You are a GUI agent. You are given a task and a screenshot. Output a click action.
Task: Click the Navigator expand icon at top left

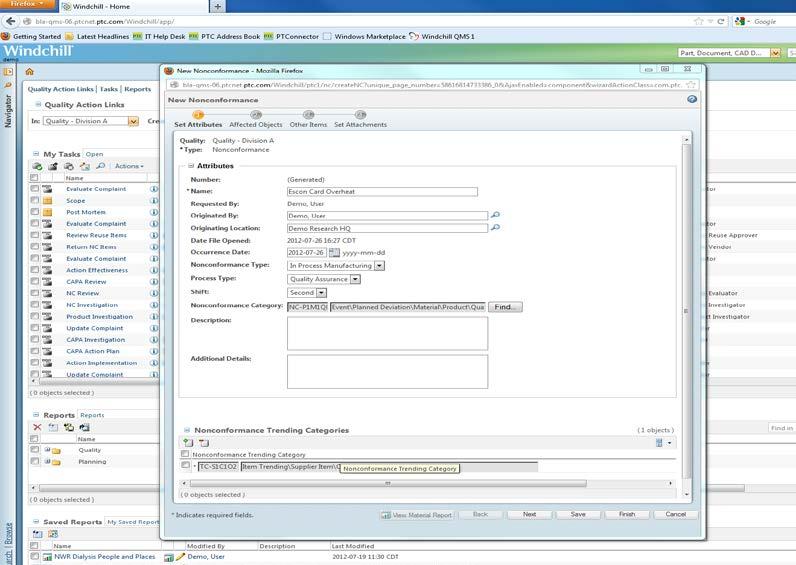(8, 72)
